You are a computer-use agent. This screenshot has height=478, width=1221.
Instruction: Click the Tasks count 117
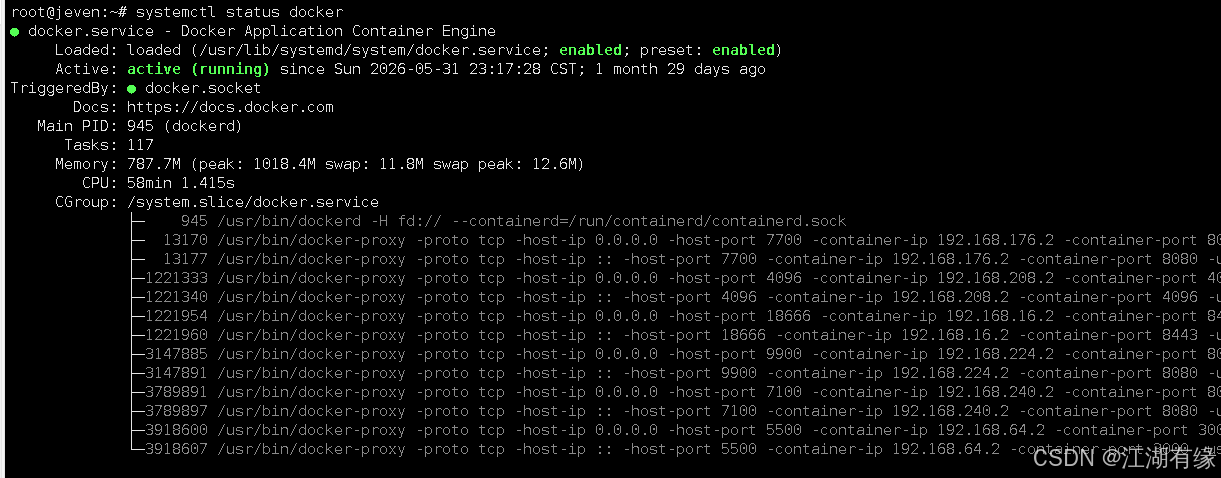(x=140, y=145)
